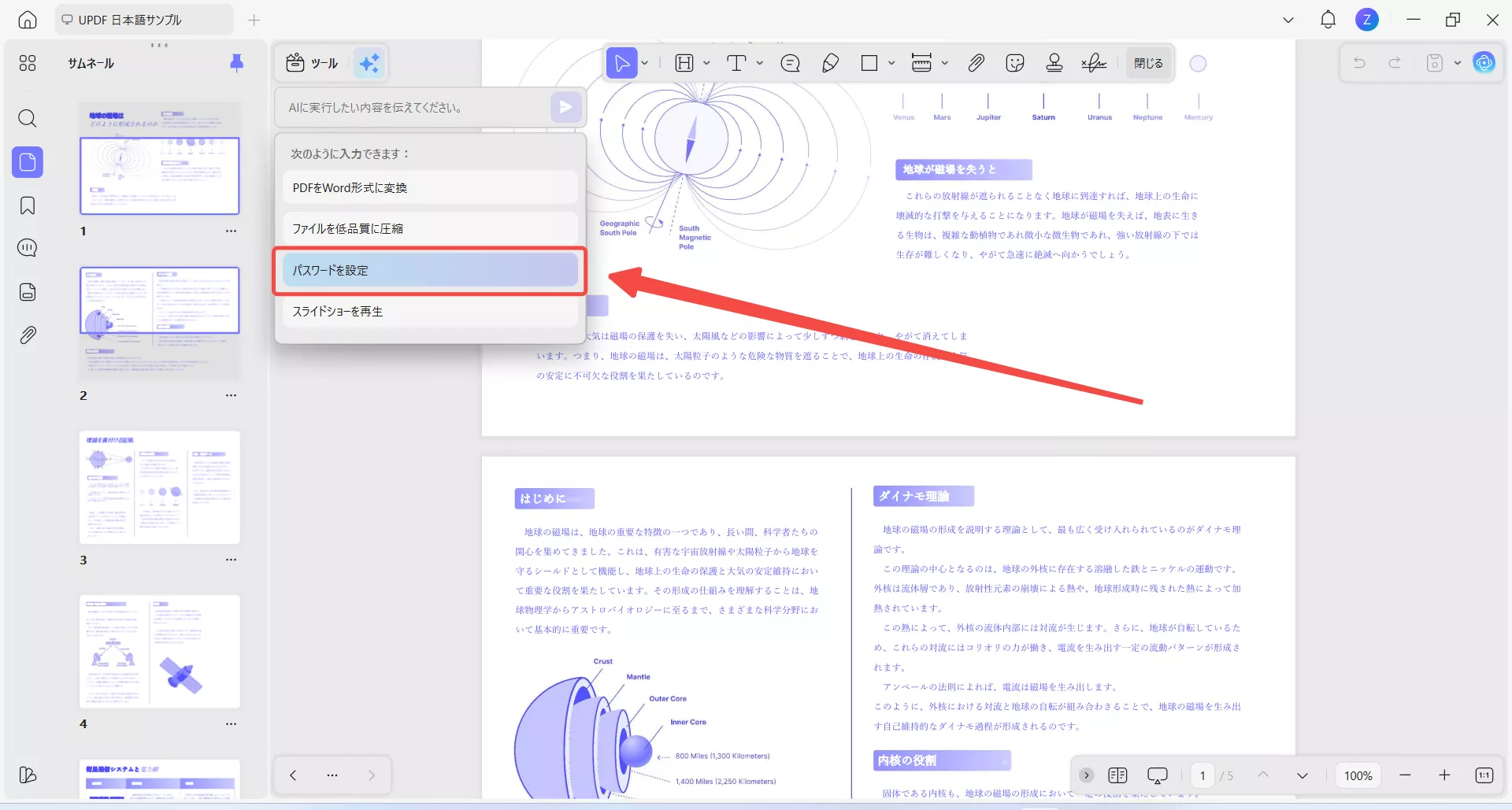Add a comment with the speech bubble tool
The height and width of the screenshot is (810, 1512).
coord(790,63)
